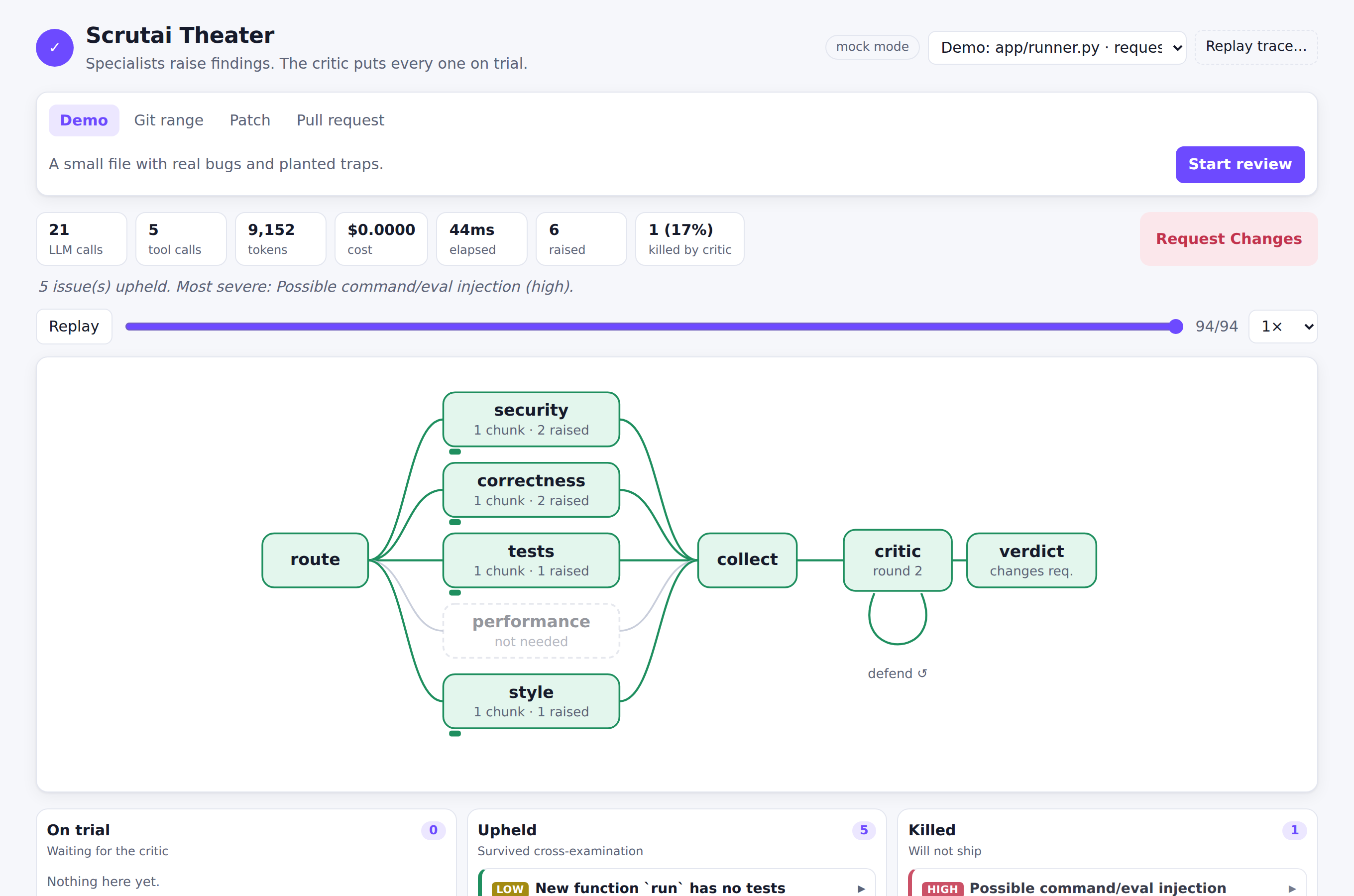Click the replay slider handle at 94/94
The height and width of the screenshot is (896, 1354).
pyautogui.click(x=1176, y=326)
